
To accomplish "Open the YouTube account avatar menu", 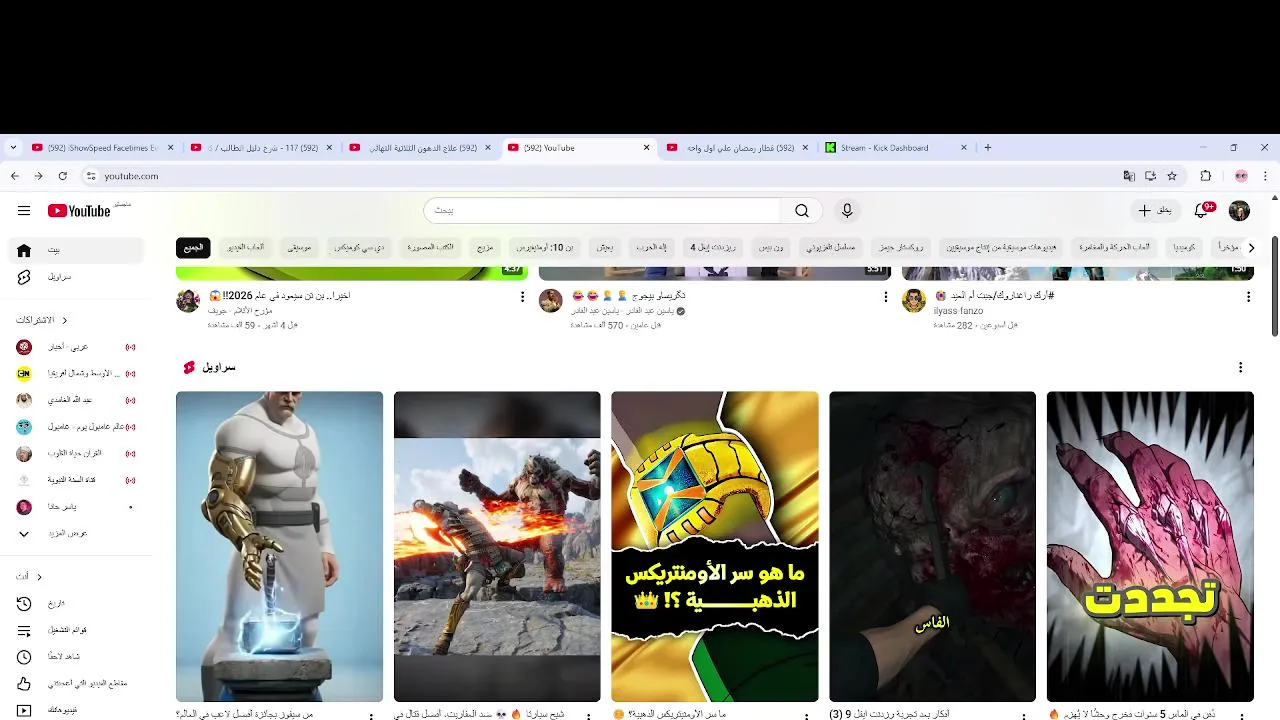I will pyautogui.click(x=1239, y=211).
